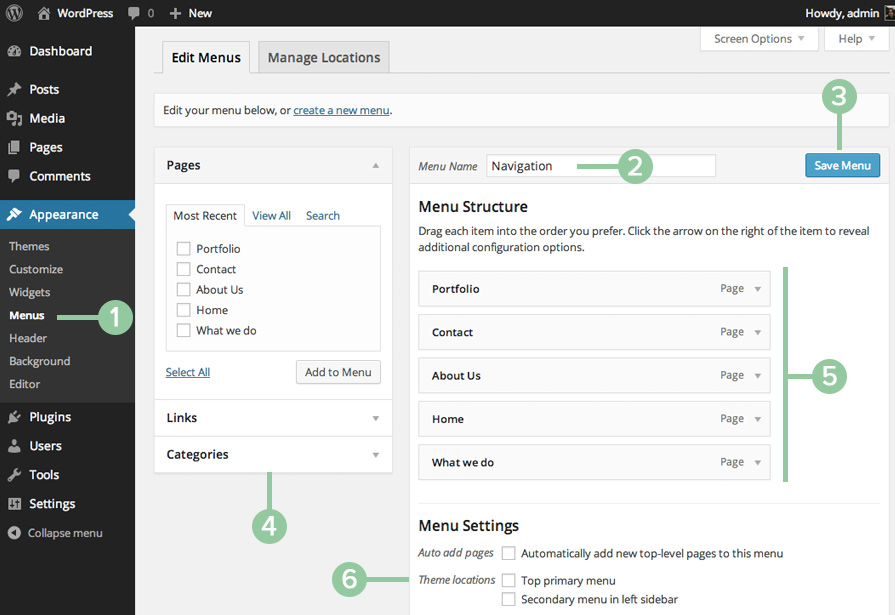The image size is (895, 615).
Task: Click the Settings wrench icon
Action: tap(16, 503)
